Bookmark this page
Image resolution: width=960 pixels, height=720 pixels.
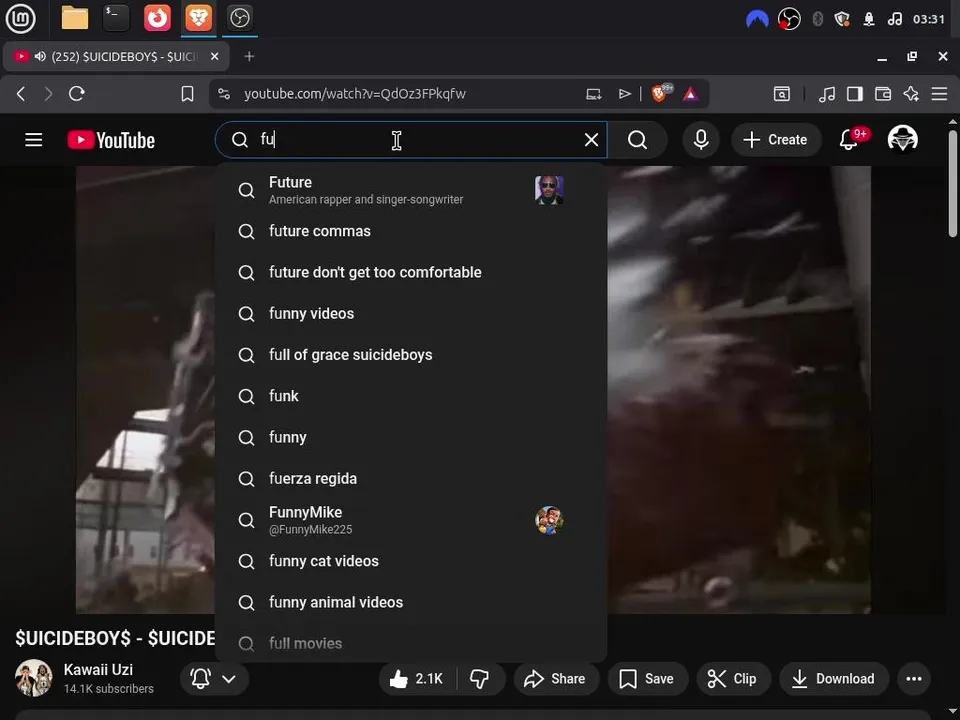tap(187, 94)
